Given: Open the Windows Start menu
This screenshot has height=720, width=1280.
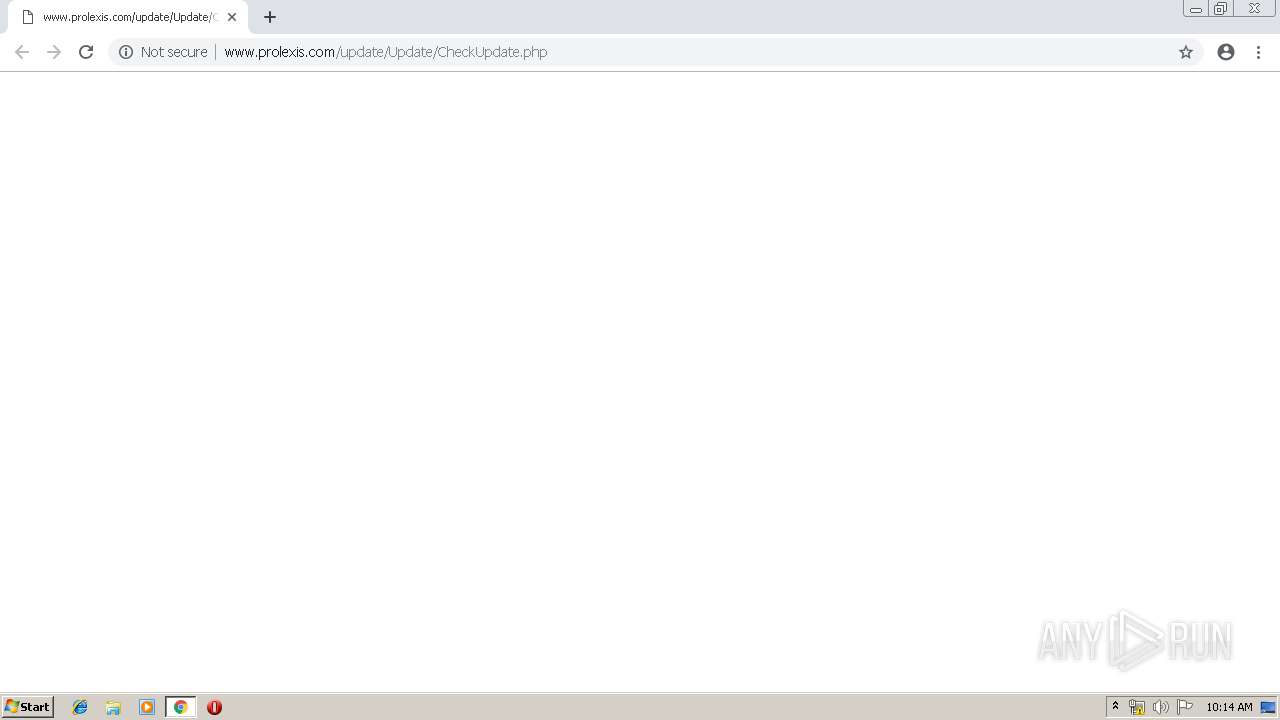Looking at the screenshot, I should tap(28, 707).
